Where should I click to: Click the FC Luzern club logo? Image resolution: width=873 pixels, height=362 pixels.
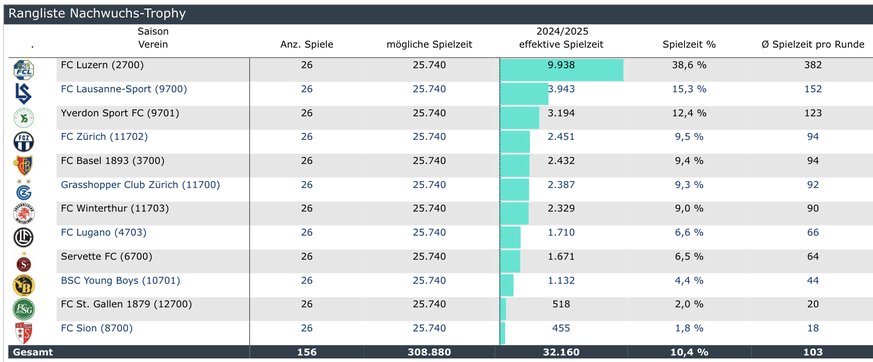pos(23,70)
